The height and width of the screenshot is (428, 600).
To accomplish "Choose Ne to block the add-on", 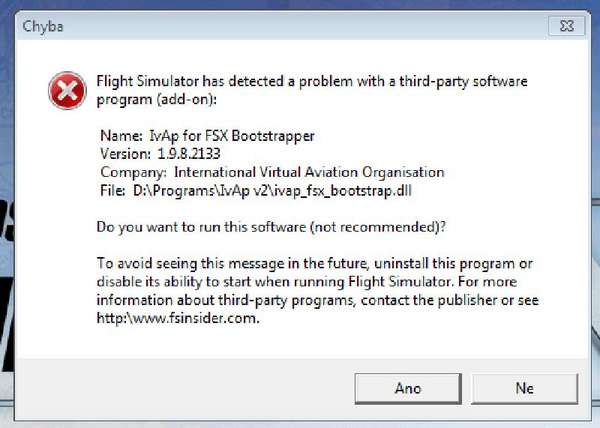I will pos(525,389).
